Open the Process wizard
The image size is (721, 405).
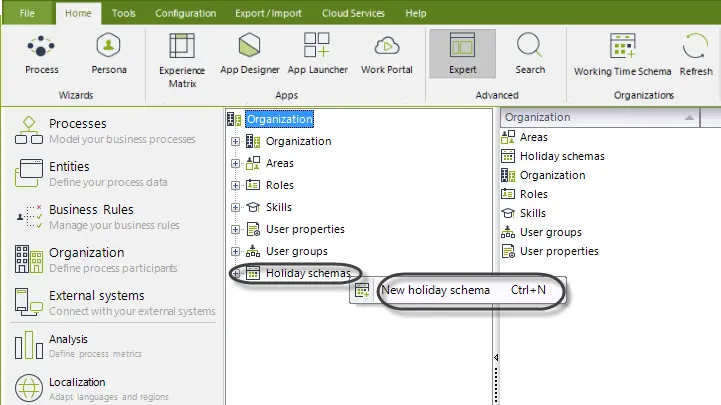click(41, 54)
